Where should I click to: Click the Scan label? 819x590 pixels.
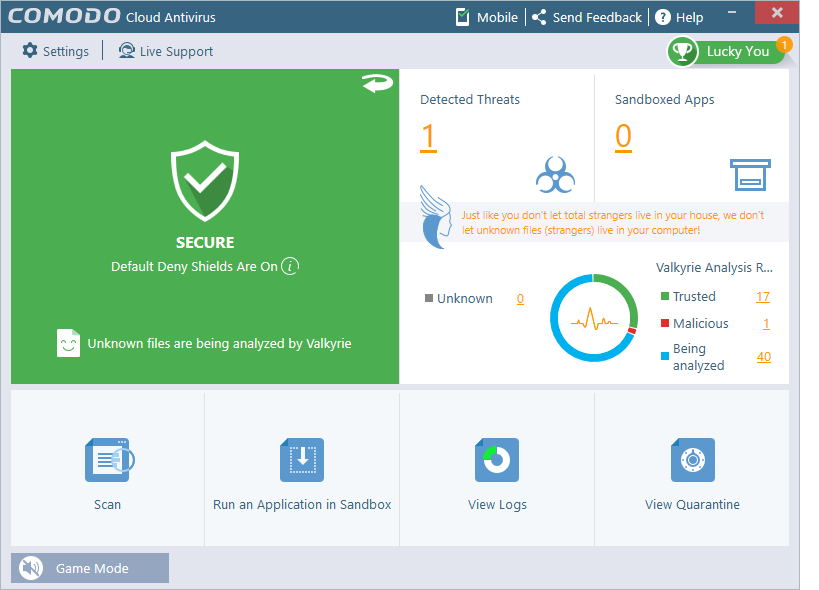(x=107, y=504)
